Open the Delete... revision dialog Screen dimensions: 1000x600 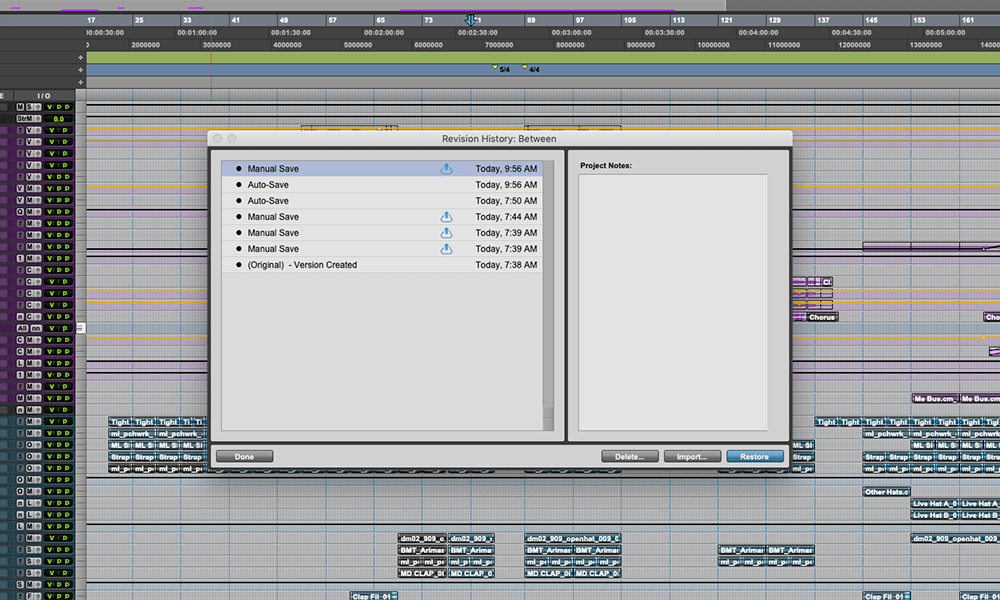coord(630,457)
